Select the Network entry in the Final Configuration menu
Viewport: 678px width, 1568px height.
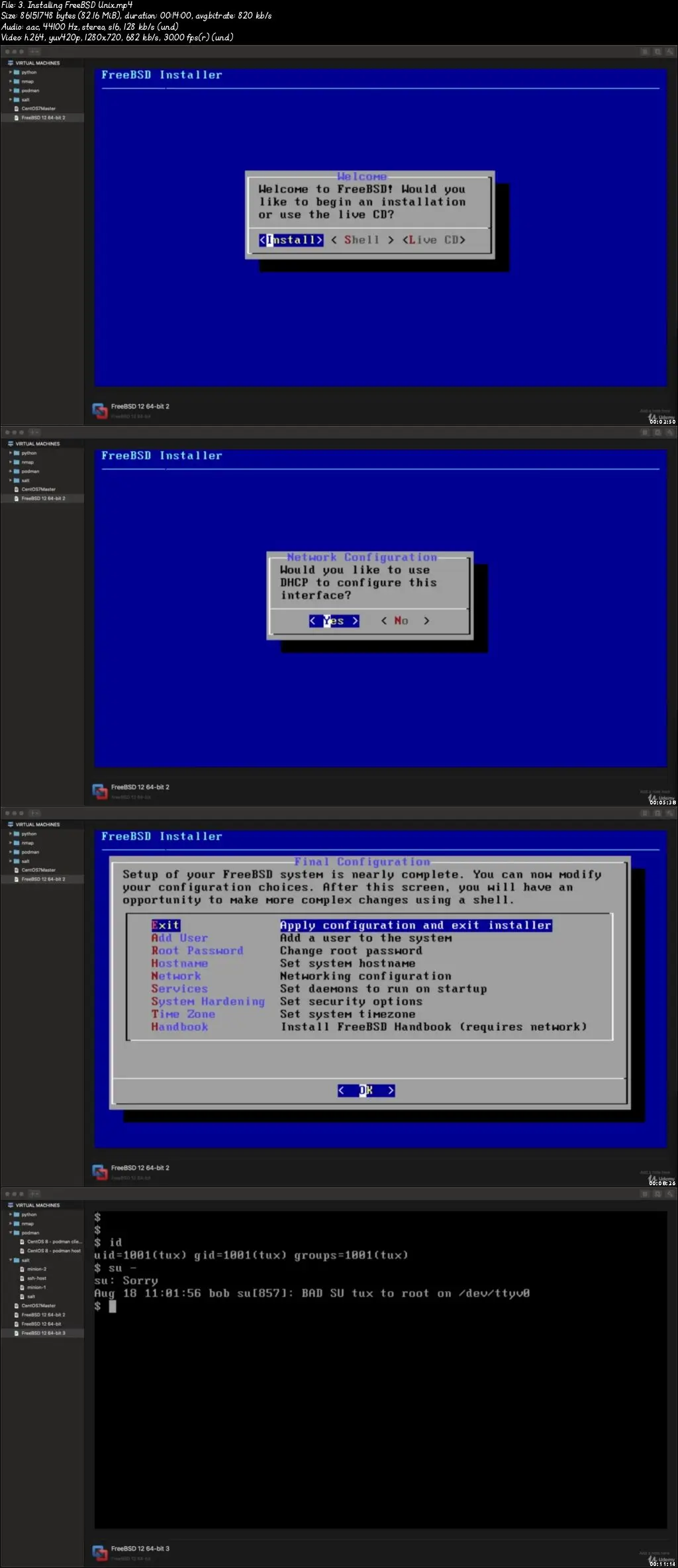click(x=176, y=976)
